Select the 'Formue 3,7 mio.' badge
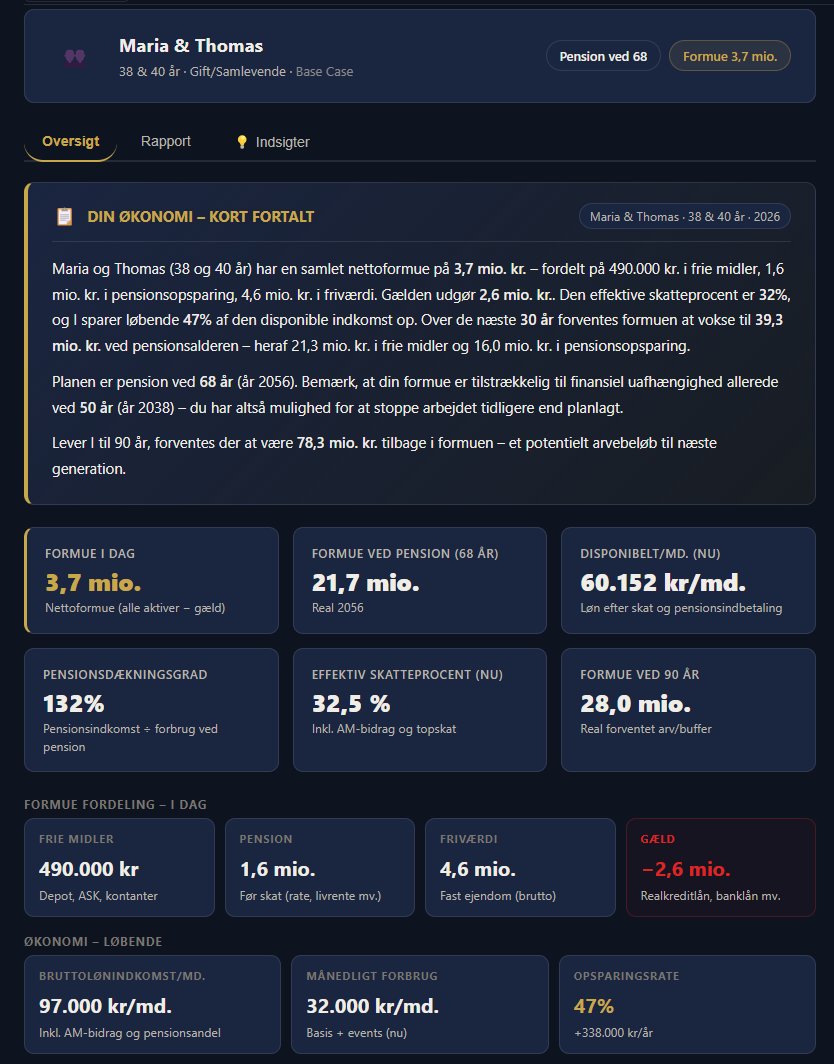 pos(730,56)
